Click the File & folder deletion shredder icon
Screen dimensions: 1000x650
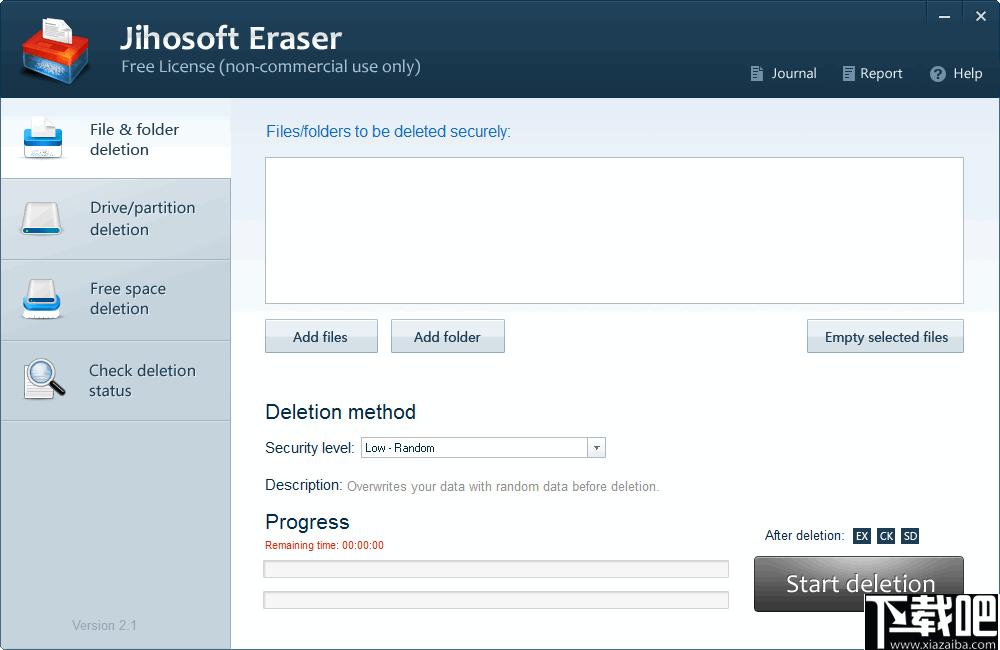(43, 138)
